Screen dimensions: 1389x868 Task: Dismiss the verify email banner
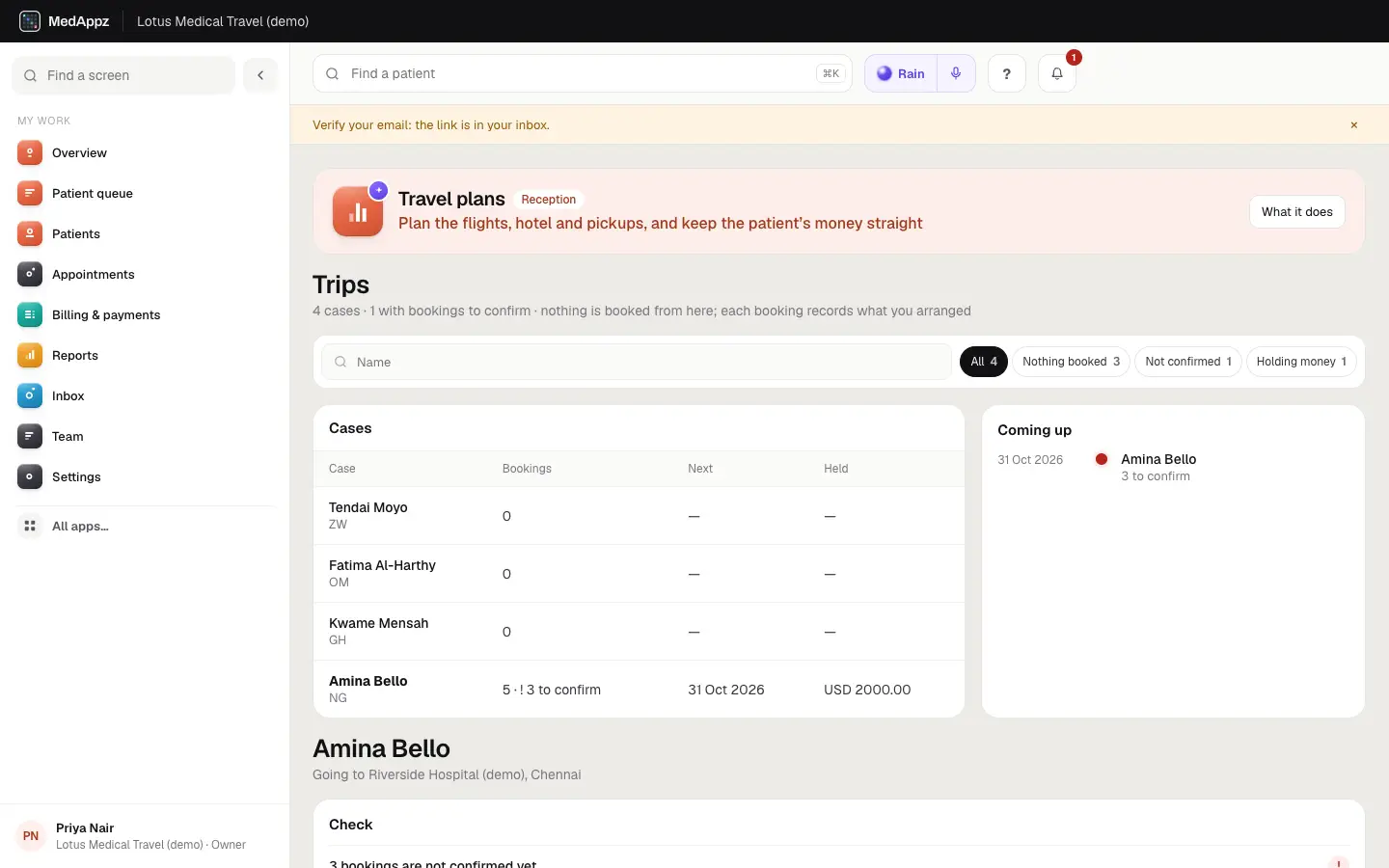coord(1354,125)
